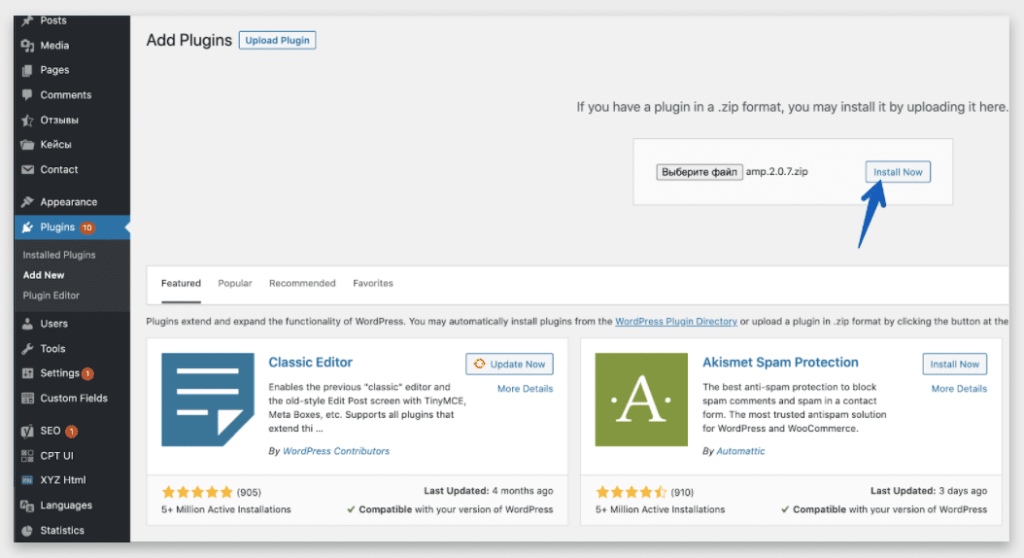Click the Statistics chart icon
The height and width of the screenshot is (558, 1024).
(27, 530)
